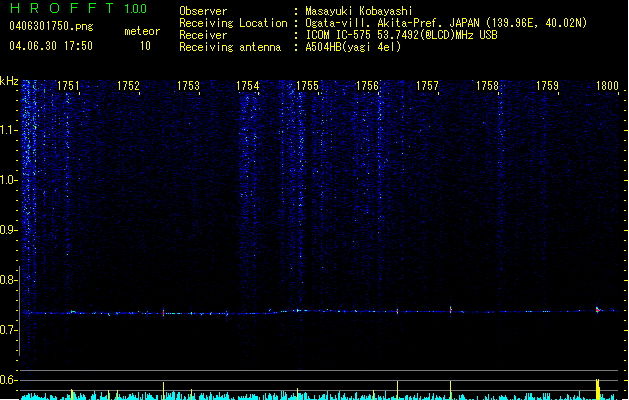
Task: Click the 1758 time label
Action: coord(487,86)
